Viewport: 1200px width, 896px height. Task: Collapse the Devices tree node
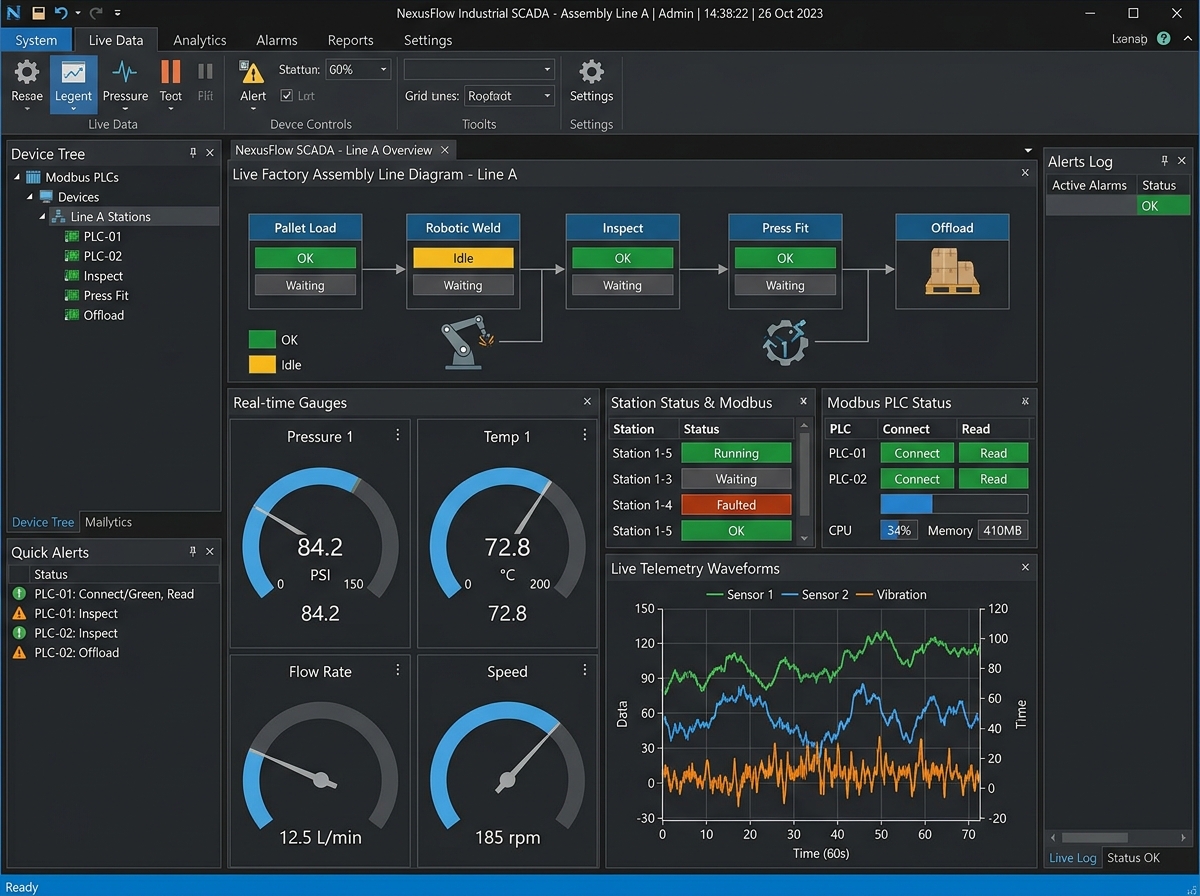(30, 197)
